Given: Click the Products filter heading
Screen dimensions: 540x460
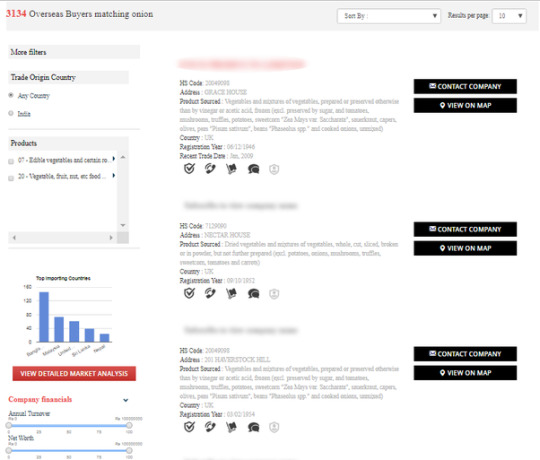Looking at the screenshot, I should 23,143.
